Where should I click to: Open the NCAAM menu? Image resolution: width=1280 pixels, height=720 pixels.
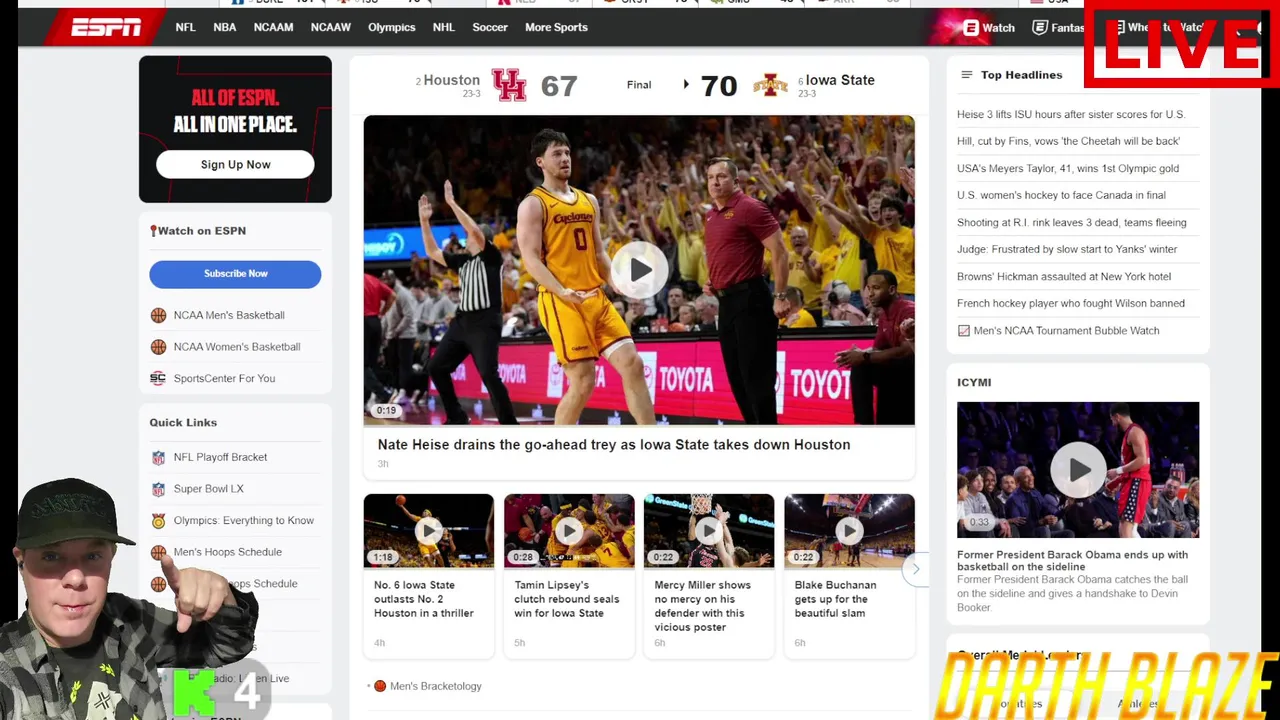point(273,27)
